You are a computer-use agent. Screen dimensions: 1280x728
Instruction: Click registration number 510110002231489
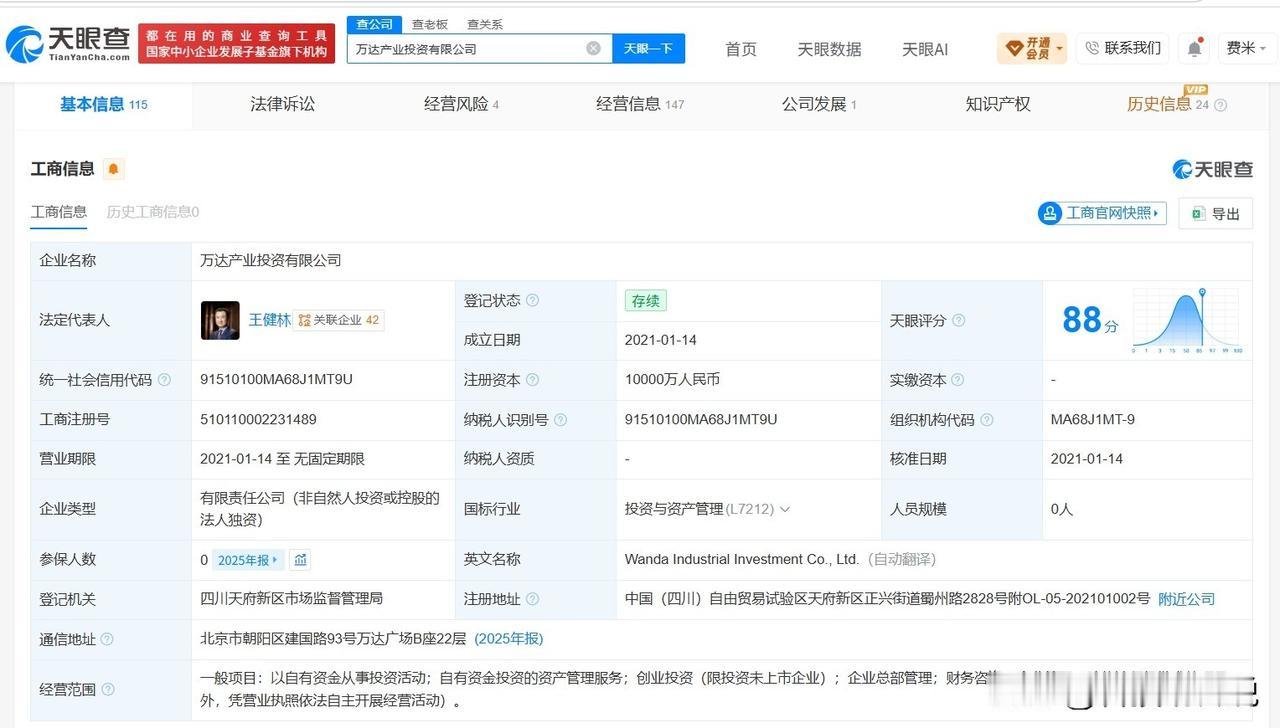(x=258, y=420)
